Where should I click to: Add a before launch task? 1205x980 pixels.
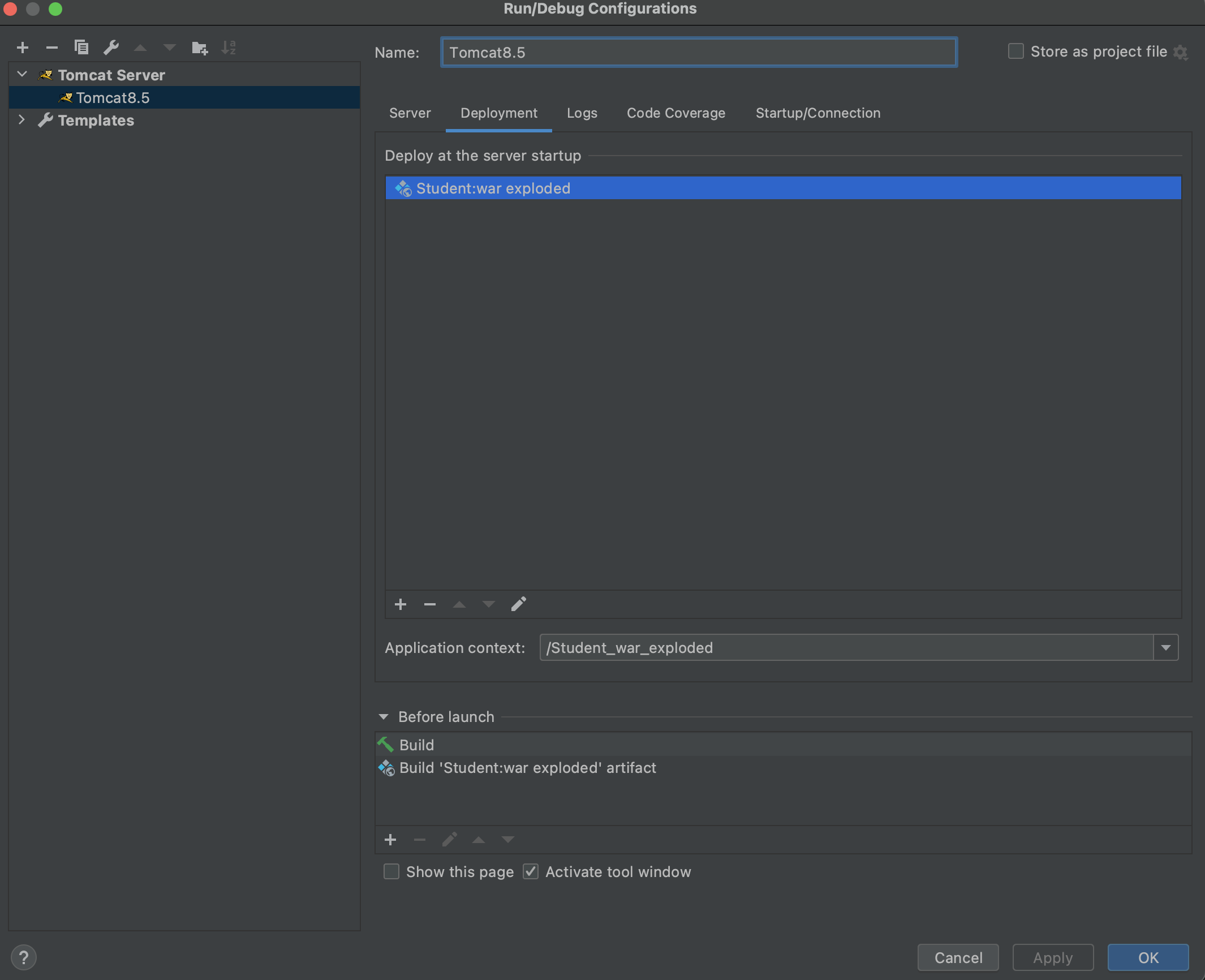tap(390, 840)
